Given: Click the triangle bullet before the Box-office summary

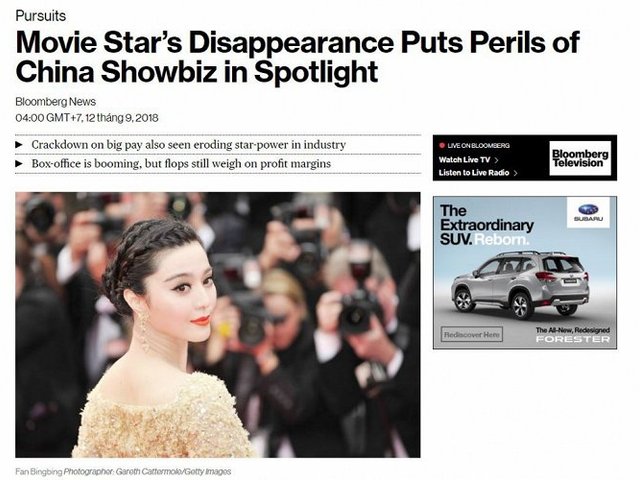Looking at the screenshot, I should (x=19, y=164).
